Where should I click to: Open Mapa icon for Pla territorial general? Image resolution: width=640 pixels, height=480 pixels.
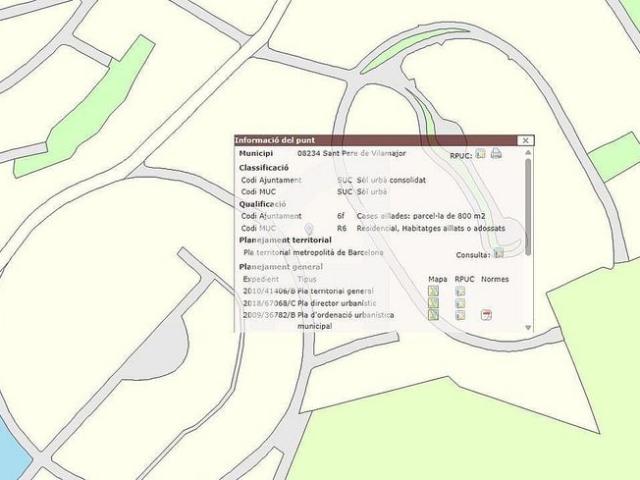(x=433, y=291)
